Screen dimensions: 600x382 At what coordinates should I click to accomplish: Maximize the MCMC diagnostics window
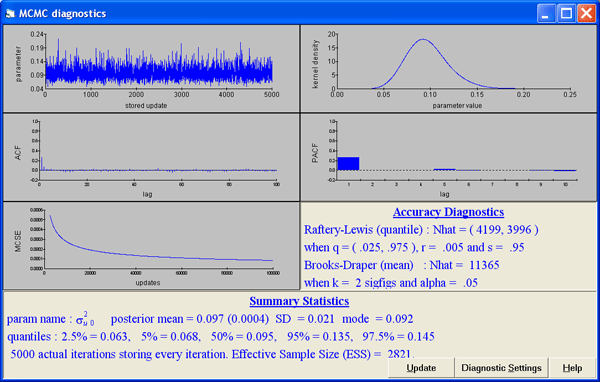566,14
